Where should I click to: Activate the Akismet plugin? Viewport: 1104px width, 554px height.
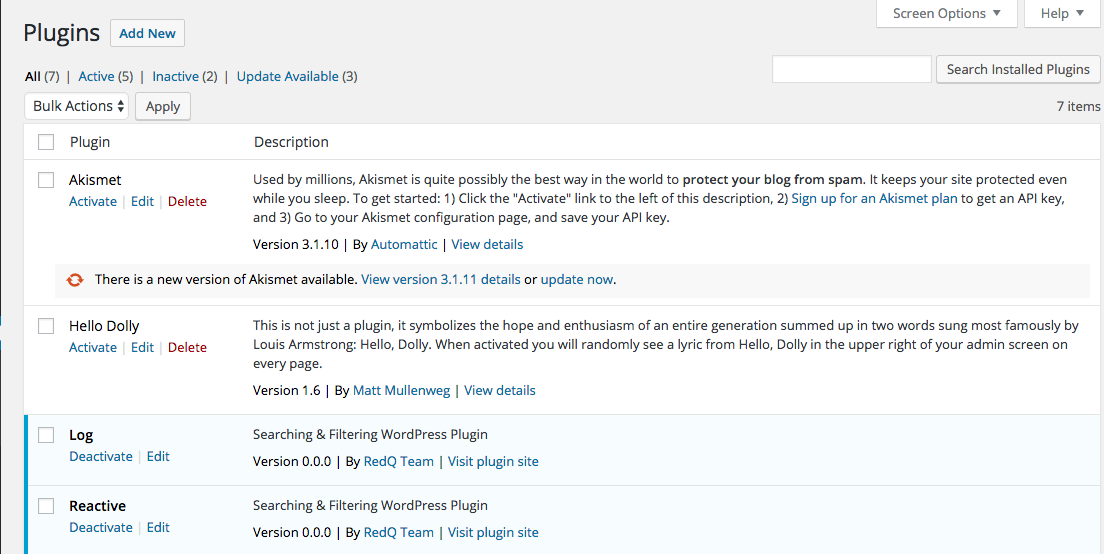(x=93, y=201)
